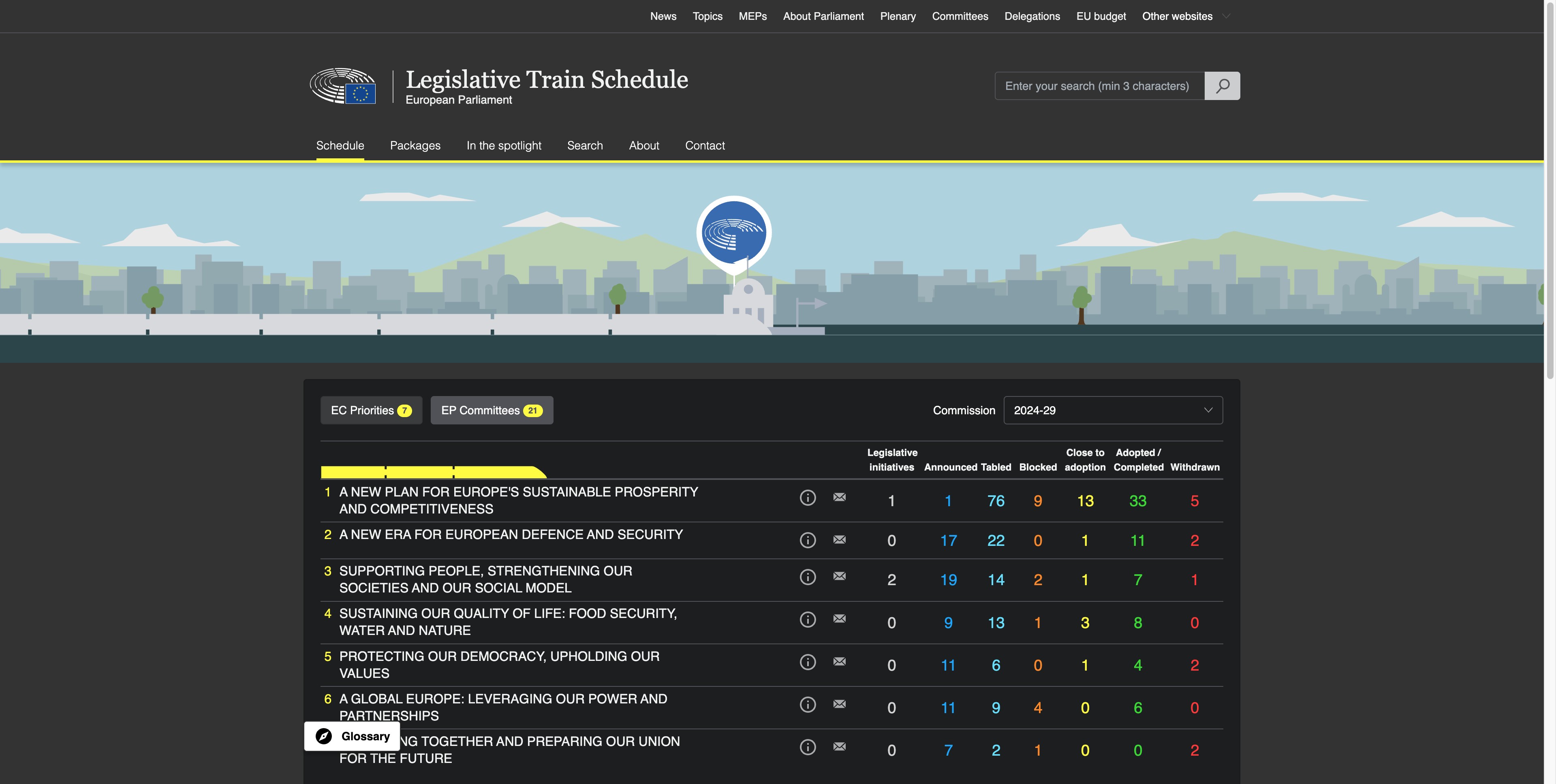Open the EU budget link

(x=1101, y=16)
